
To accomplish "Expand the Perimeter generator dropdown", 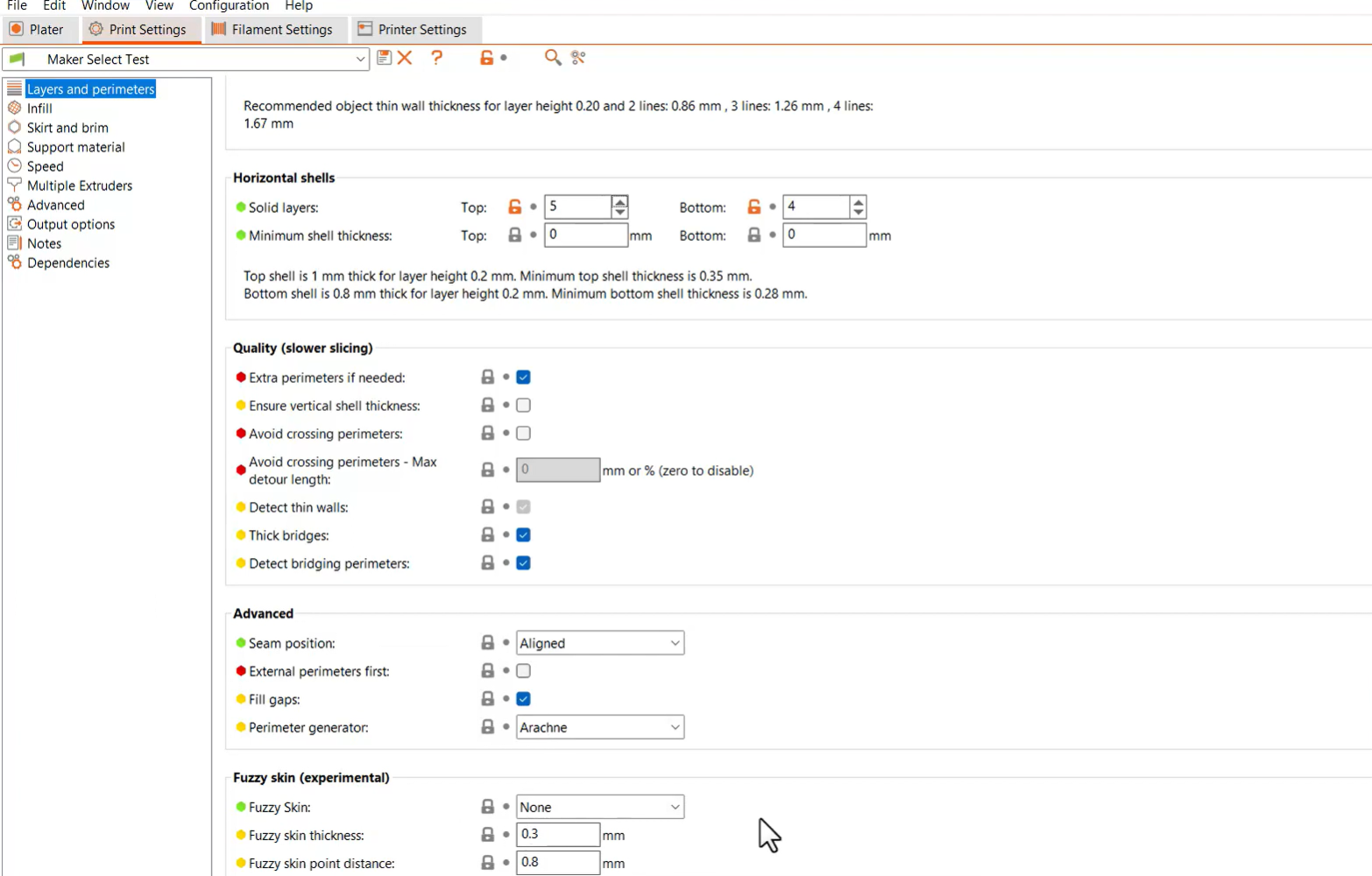I will click(x=599, y=727).
